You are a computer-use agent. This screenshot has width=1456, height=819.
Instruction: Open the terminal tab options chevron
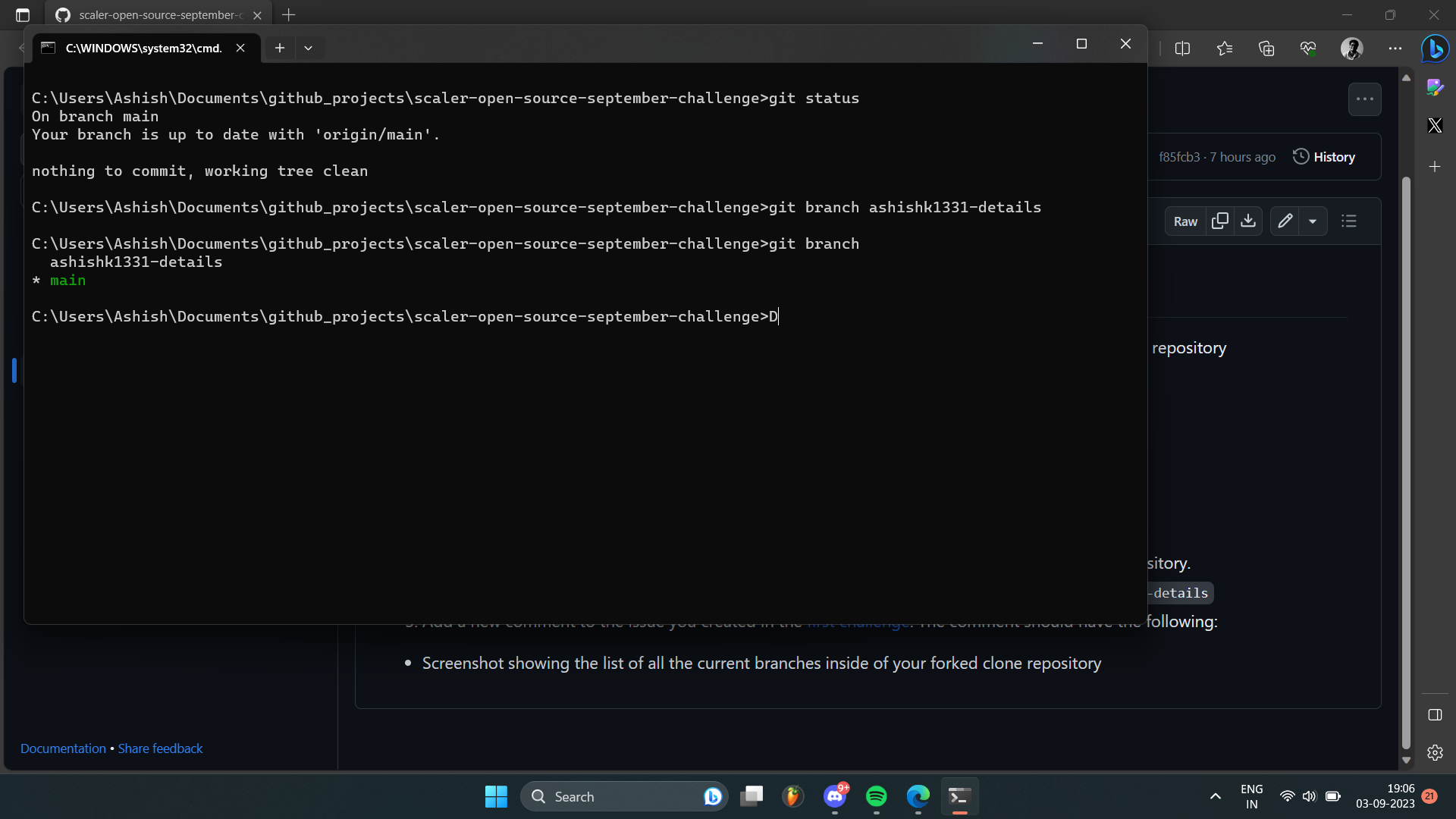[x=309, y=48]
